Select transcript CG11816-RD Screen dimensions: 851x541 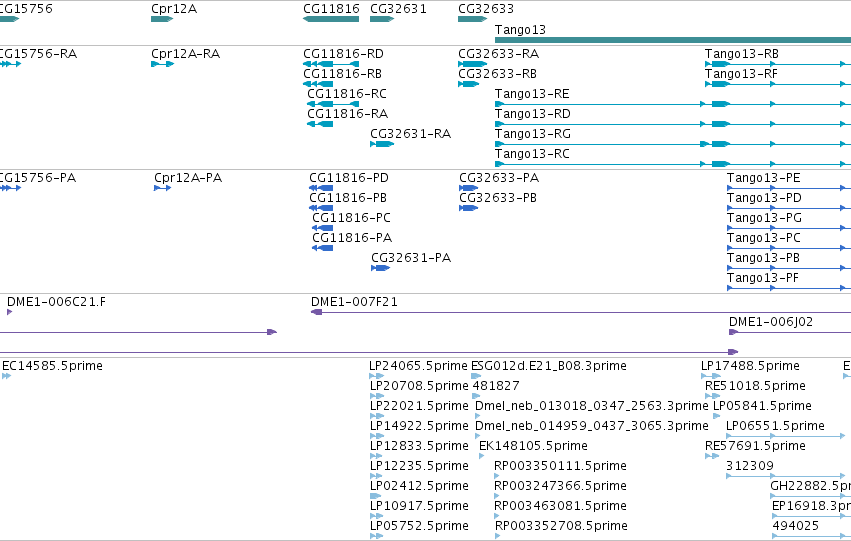pos(343,54)
